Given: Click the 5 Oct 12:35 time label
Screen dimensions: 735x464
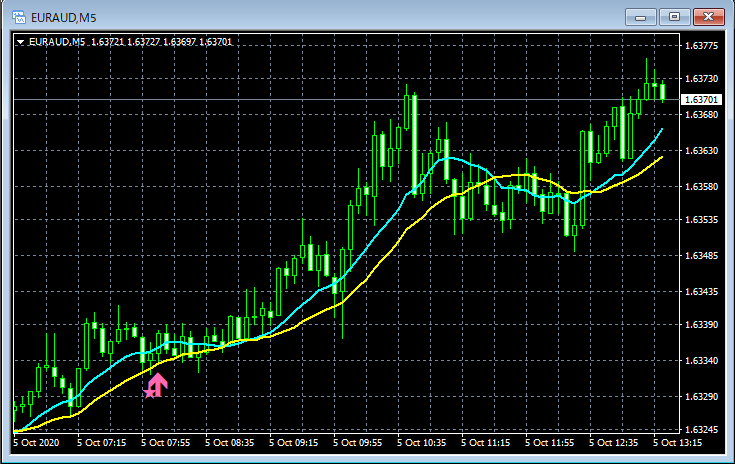Looking at the screenshot, I should coord(614,442).
